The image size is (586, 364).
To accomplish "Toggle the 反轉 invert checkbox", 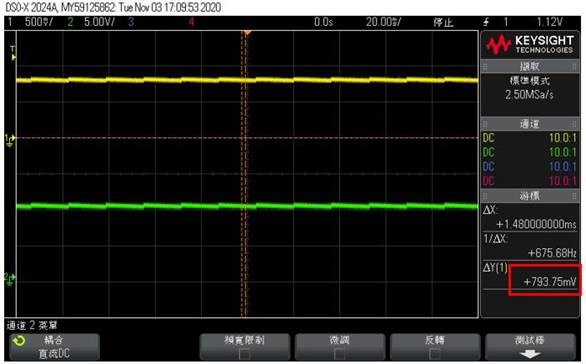I will 434,354.
